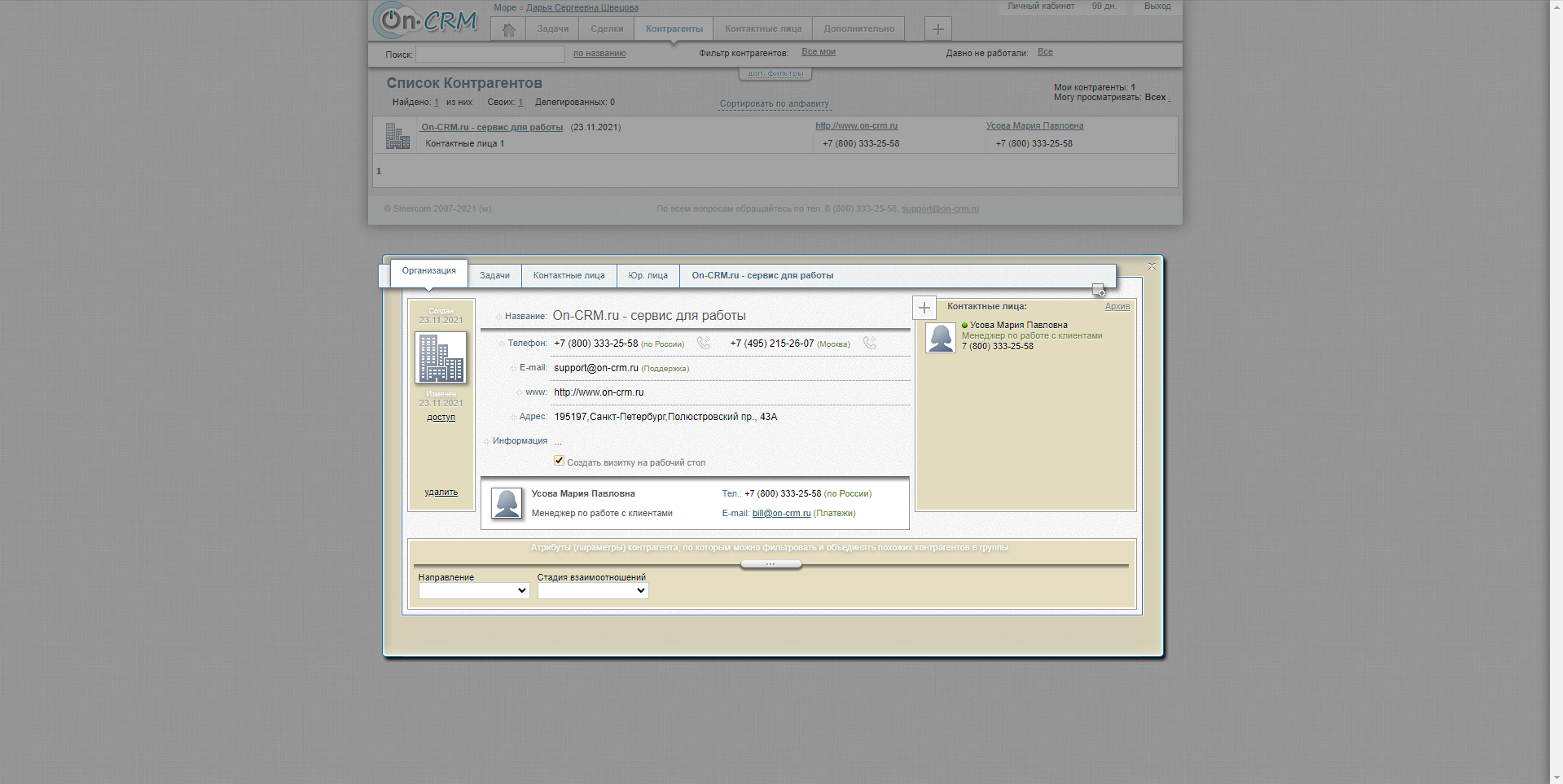Screen dimensions: 1563x784
Task: Click building icon in counterparty list row
Action: [397, 136]
